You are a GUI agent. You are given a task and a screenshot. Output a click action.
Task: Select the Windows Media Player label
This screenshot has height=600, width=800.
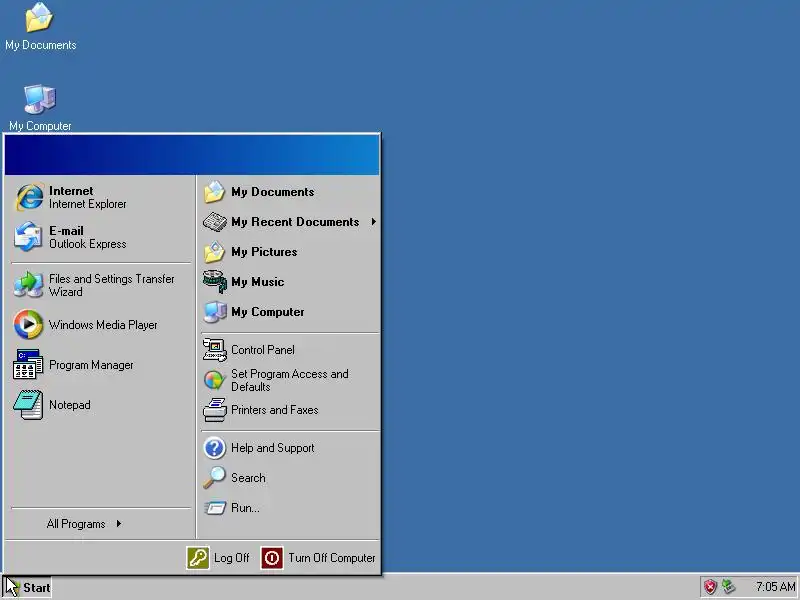[x=103, y=325]
